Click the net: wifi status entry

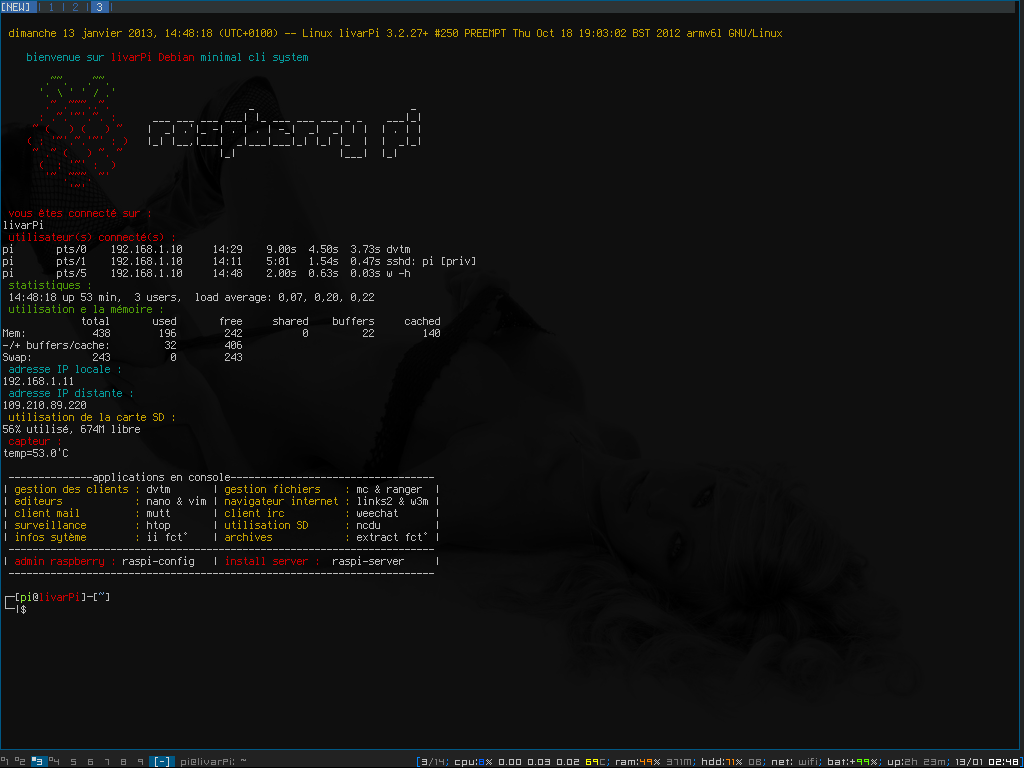pos(795,761)
